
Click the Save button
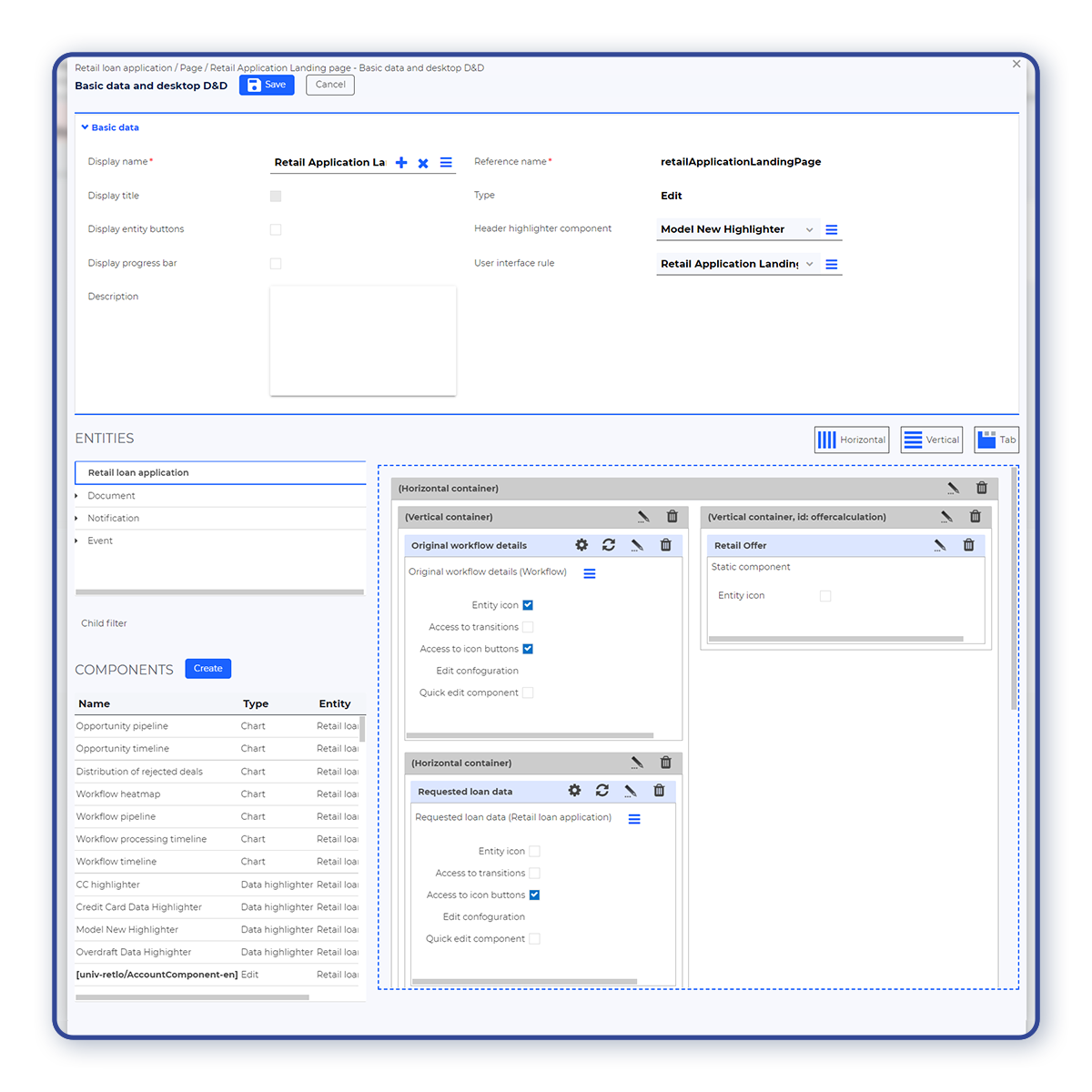tap(267, 85)
